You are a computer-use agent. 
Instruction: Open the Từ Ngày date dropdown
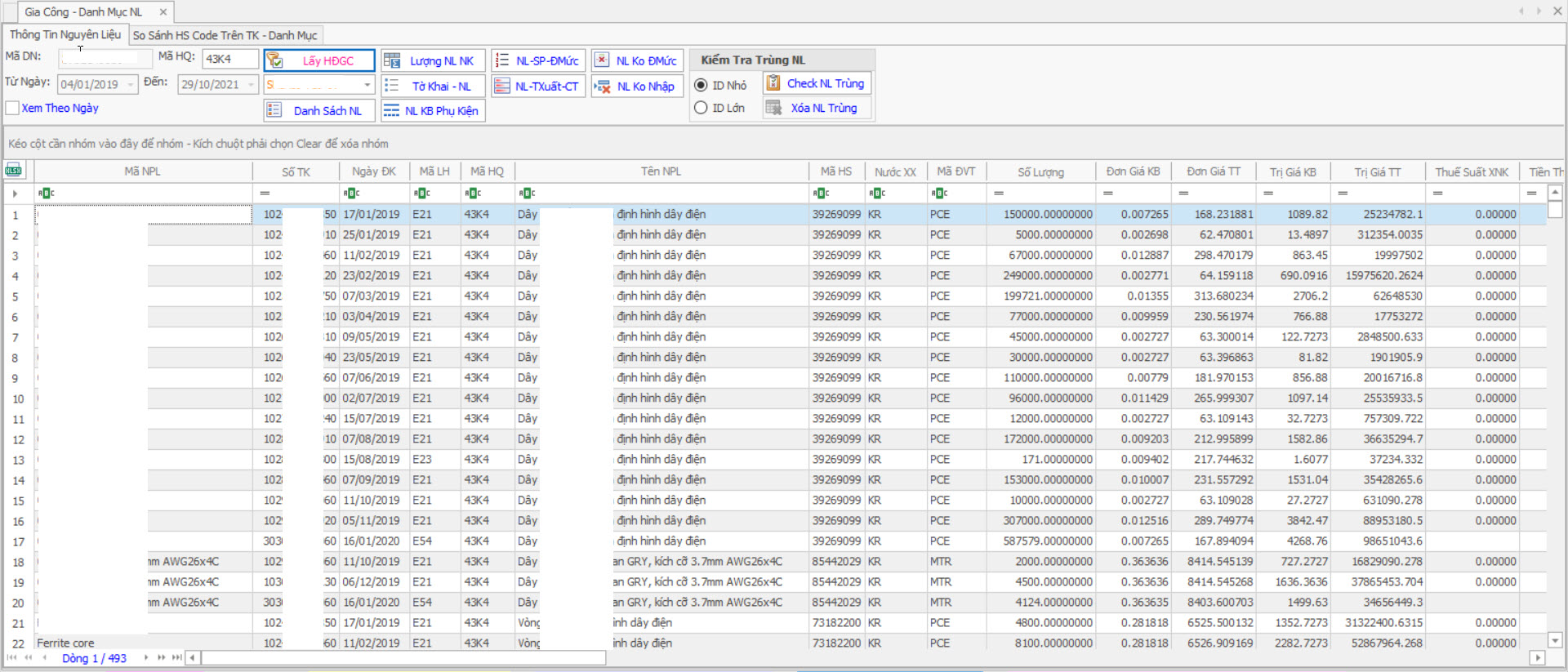point(130,85)
